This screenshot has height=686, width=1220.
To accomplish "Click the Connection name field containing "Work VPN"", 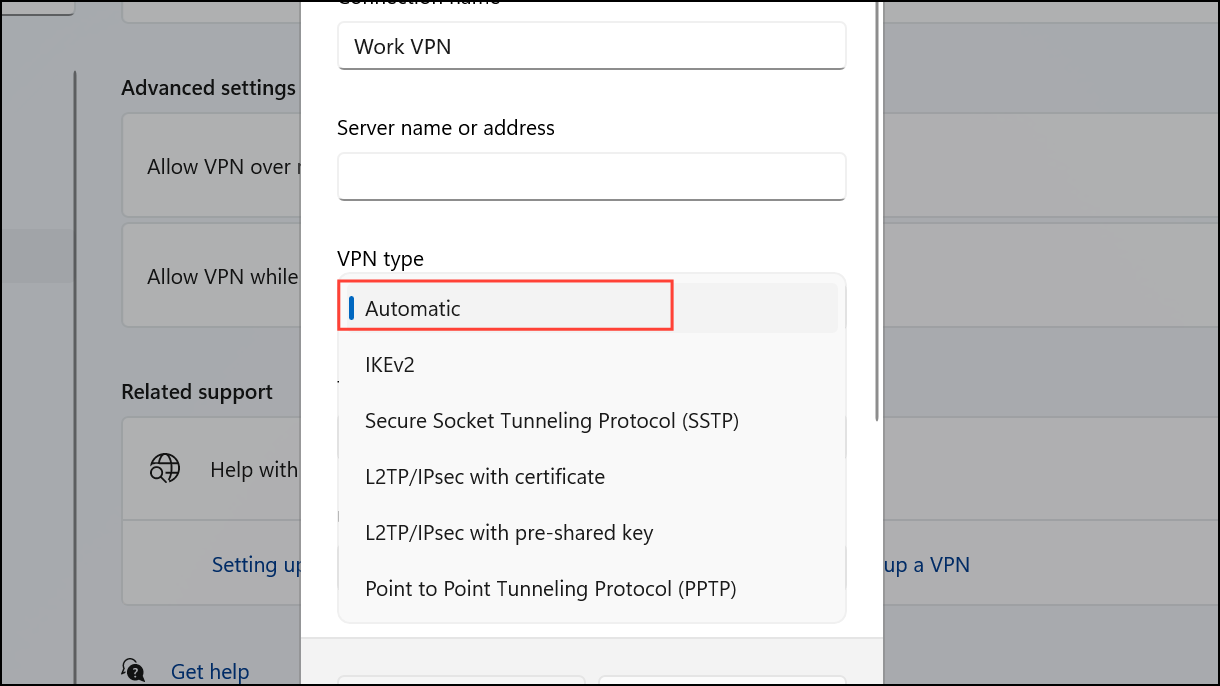I will tap(592, 46).
